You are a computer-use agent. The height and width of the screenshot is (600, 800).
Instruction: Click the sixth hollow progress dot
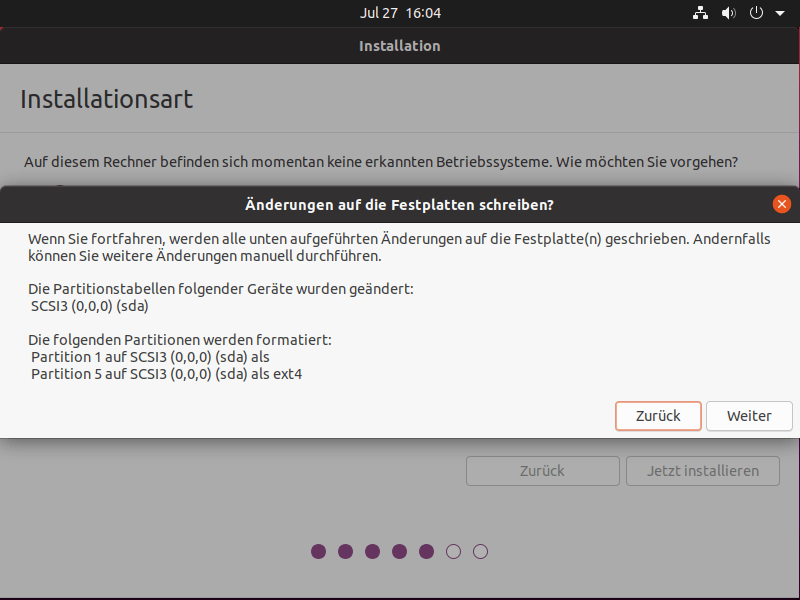pyautogui.click(x=453, y=551)
